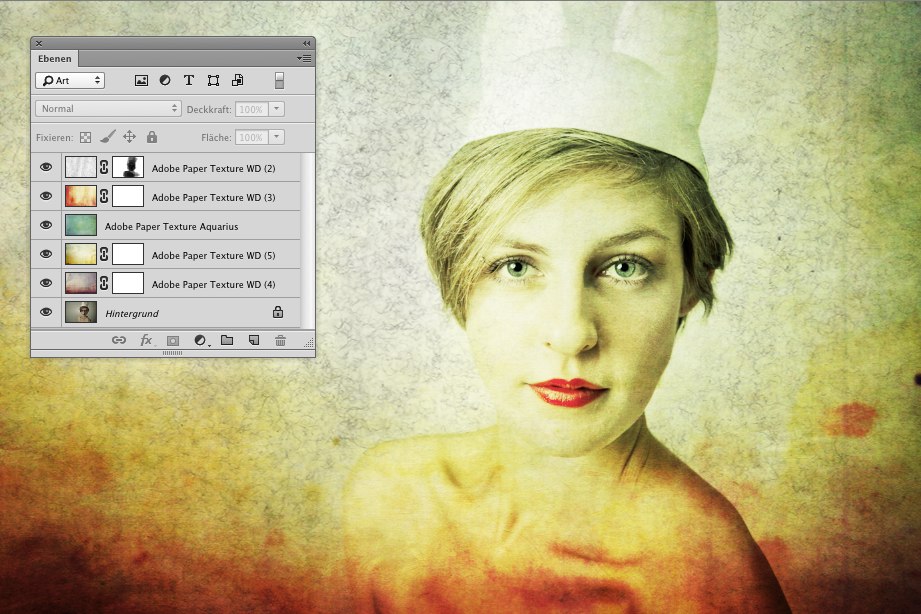Click the add layer style fx icon
The image size is (921, 614).
(x=146, y=341)
